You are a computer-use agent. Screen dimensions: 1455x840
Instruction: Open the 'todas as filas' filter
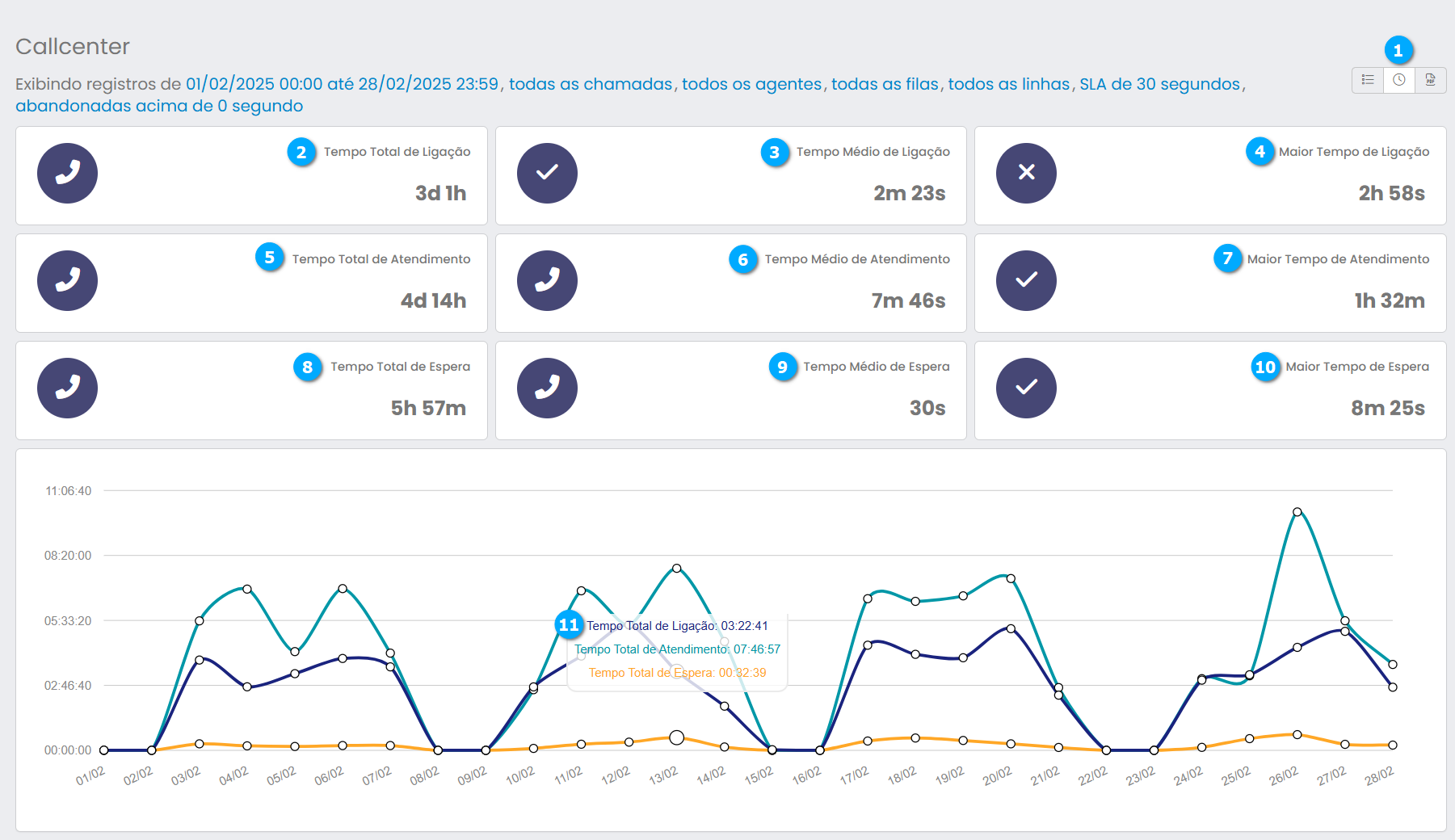click(x=885, y=84)
